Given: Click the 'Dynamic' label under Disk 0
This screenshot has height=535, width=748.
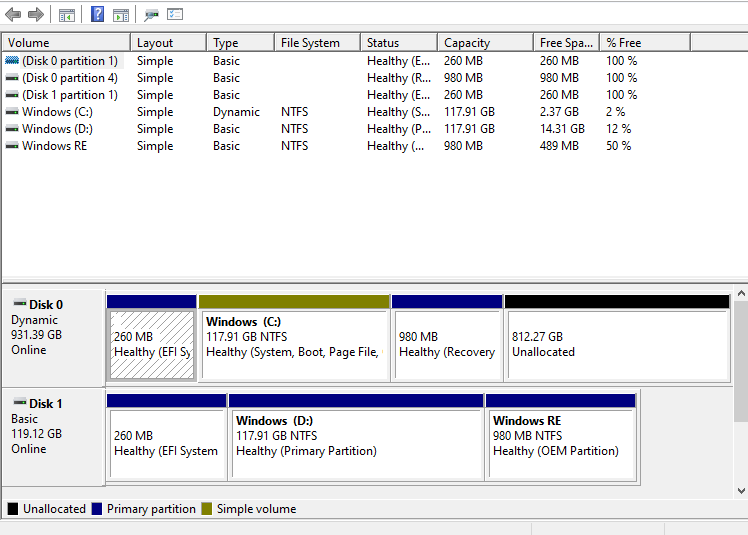Looking at the screenshot, I should [34, 320].
